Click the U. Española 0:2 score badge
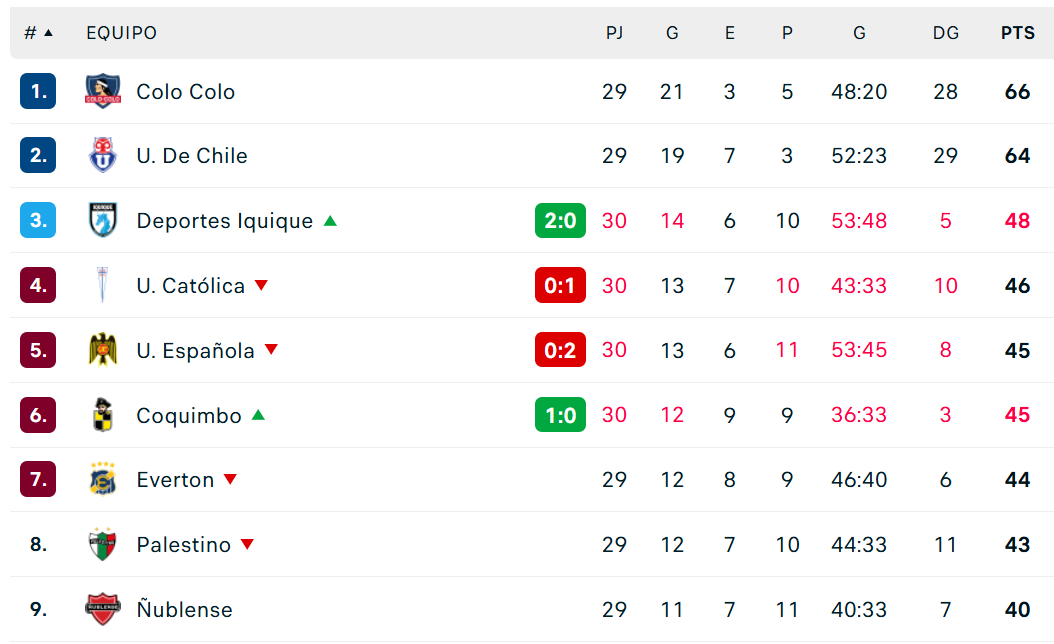 tap(560, 350)
